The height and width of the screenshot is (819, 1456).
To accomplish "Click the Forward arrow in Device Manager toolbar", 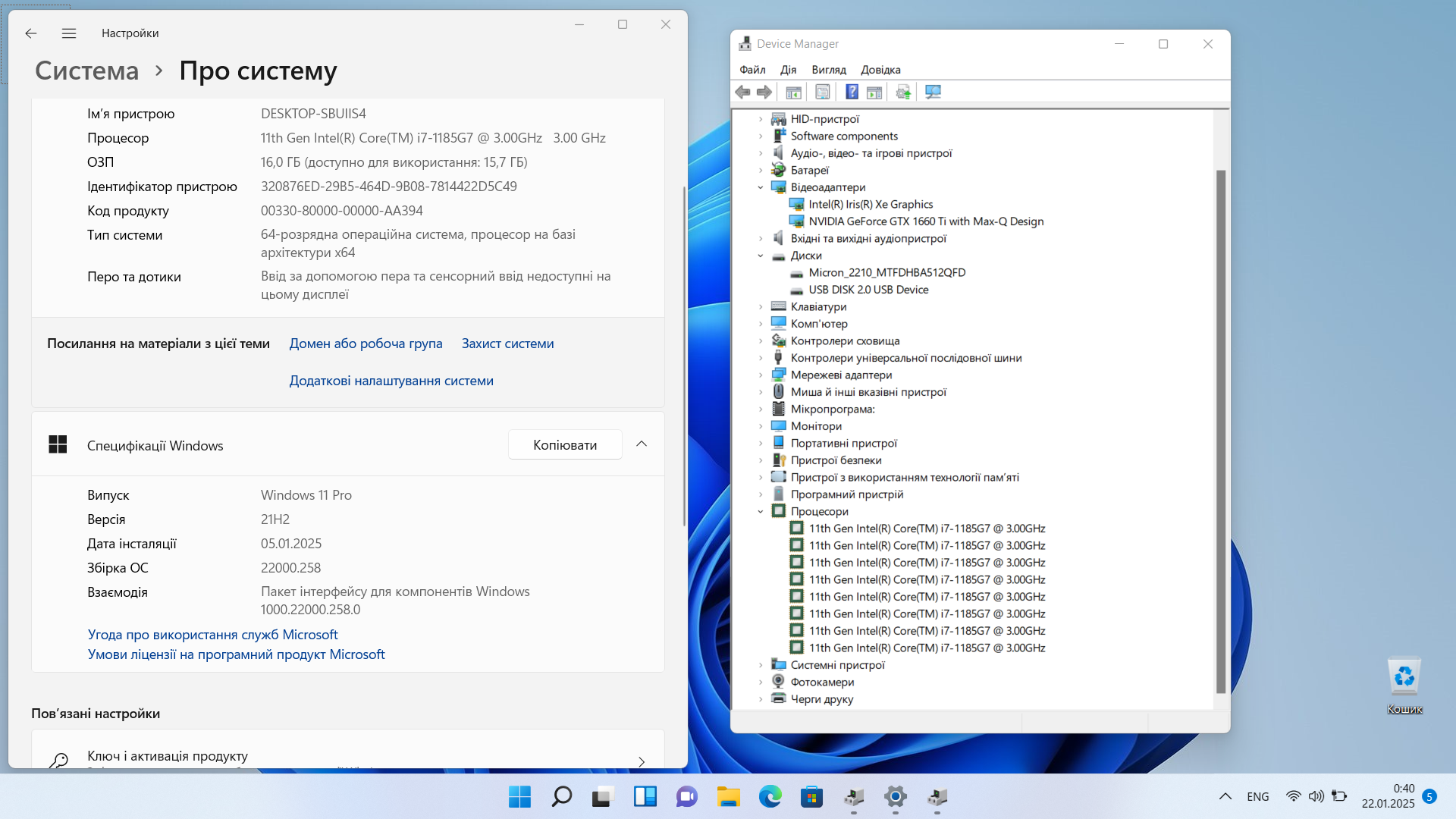I will pos(764,92).
